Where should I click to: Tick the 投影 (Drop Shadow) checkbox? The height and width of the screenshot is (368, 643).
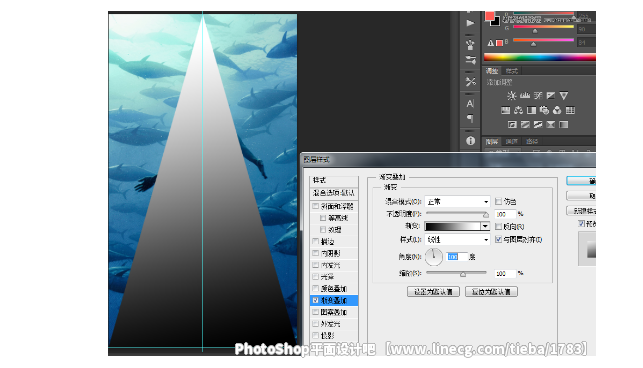(315, 336)
